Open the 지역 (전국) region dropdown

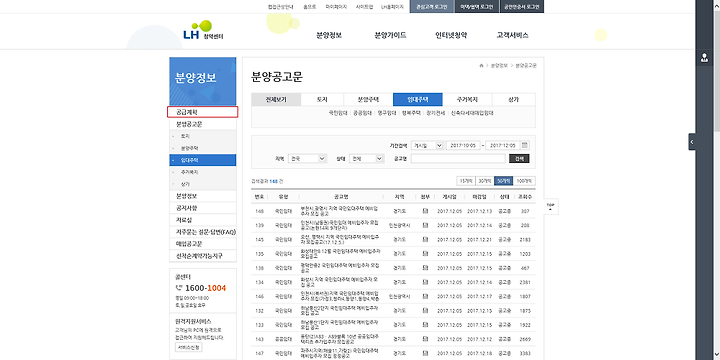point(307,158)
